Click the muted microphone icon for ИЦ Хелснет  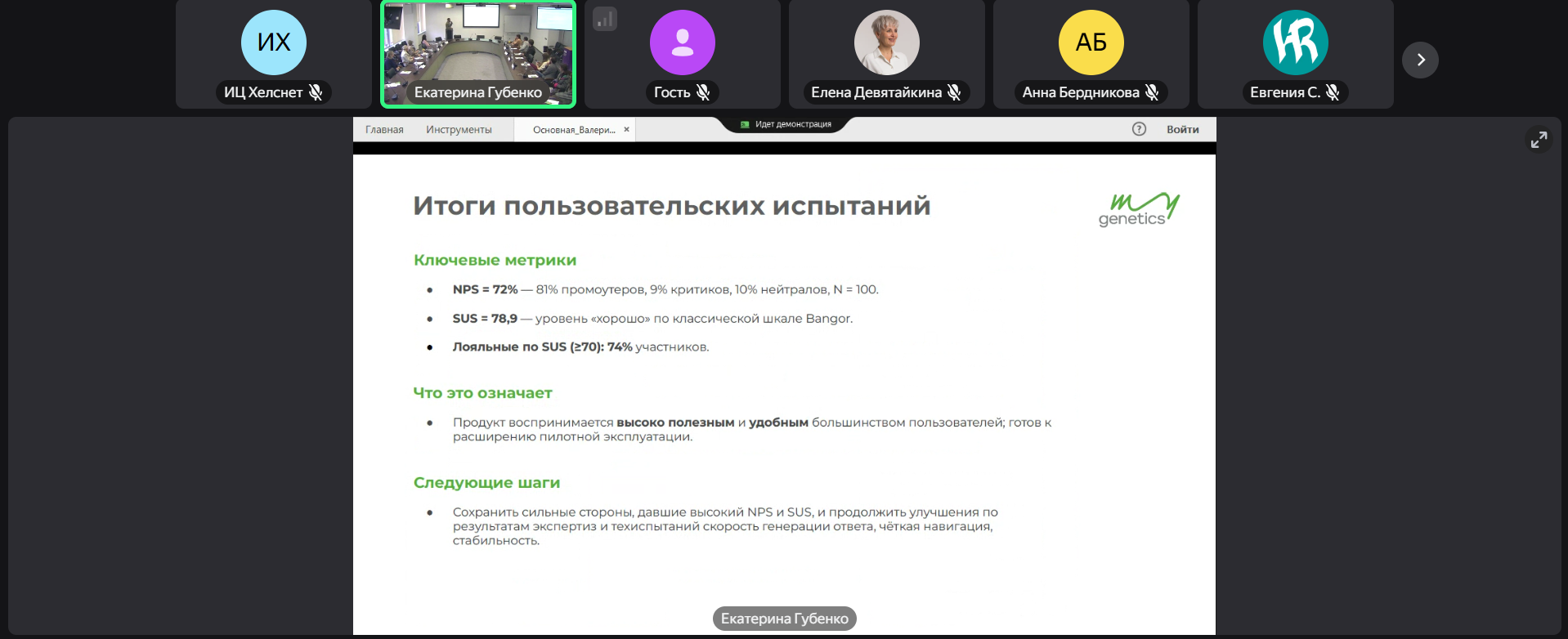pyautogui.click(x=316, y=92)
